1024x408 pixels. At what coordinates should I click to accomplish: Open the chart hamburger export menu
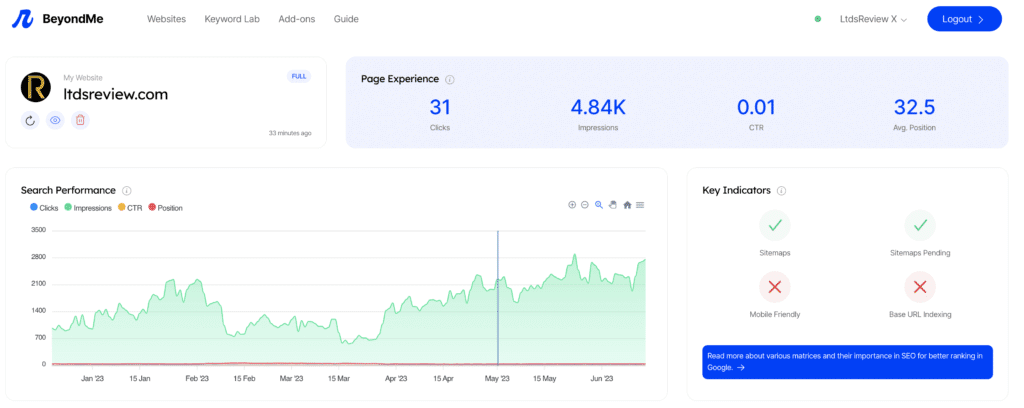(640, 205)
